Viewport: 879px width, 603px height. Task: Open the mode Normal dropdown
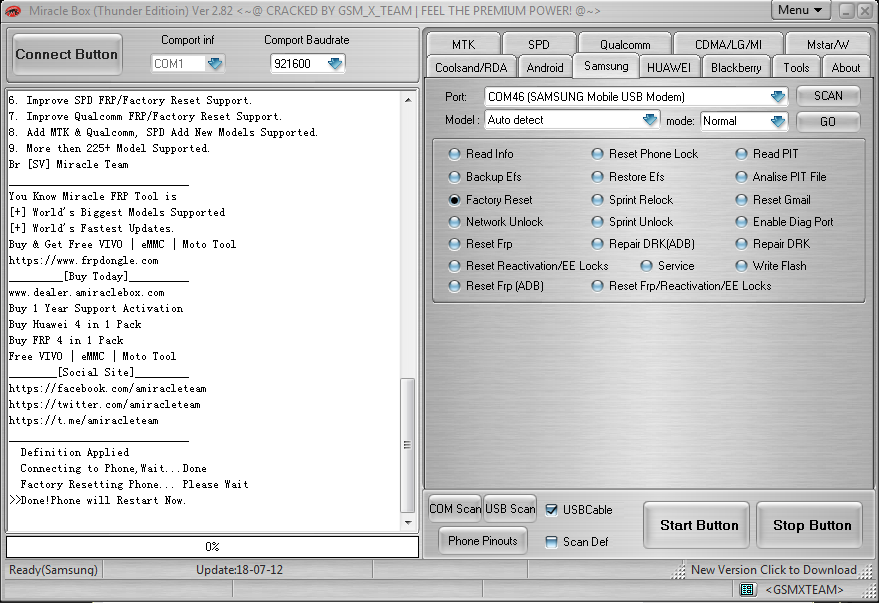(778, 121)
